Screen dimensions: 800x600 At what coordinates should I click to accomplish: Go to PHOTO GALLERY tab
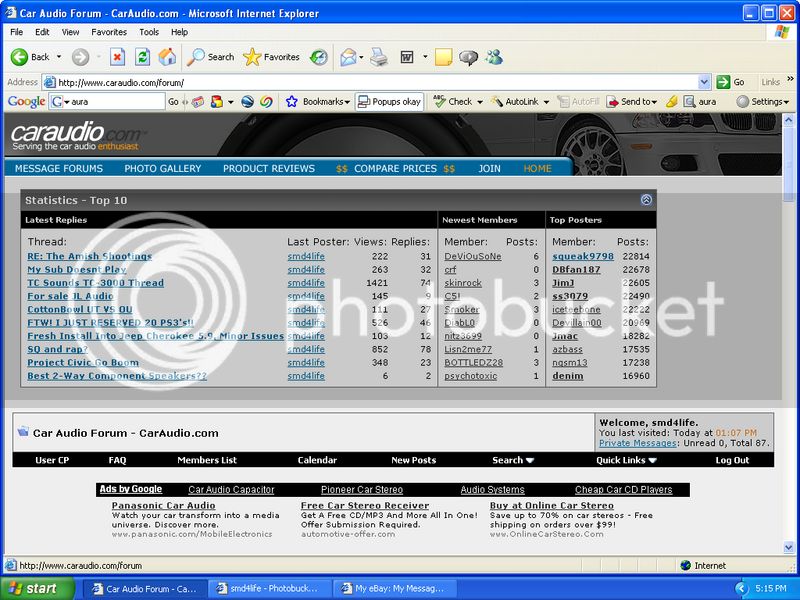point(163,168)
